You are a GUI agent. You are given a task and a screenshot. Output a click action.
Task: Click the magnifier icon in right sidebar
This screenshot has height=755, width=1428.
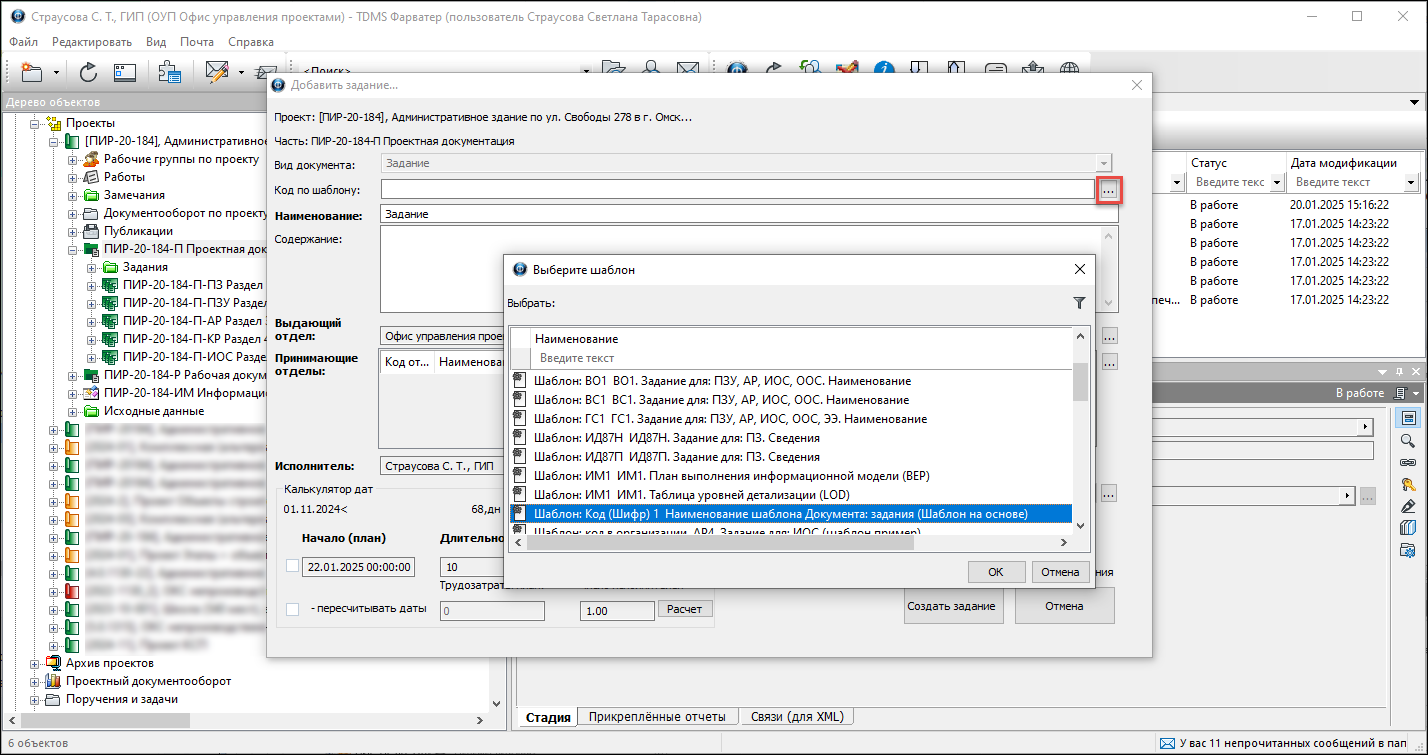(x=1408, y=440)
